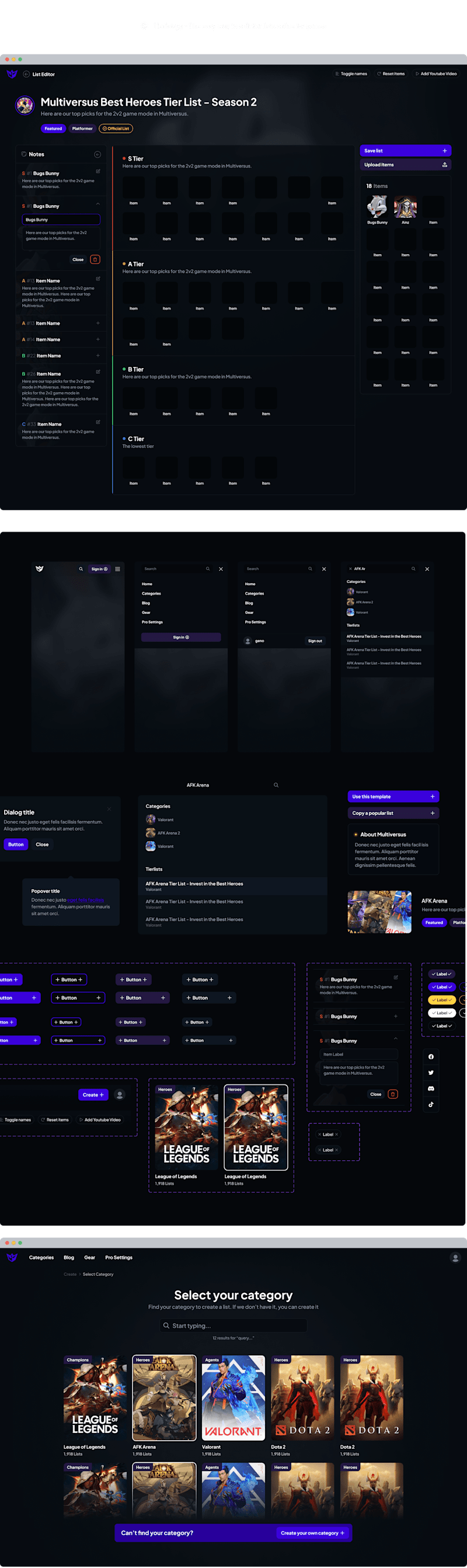Click the Create + button
This screenshot has height=1568, width=467.
tap(93, 1094)
